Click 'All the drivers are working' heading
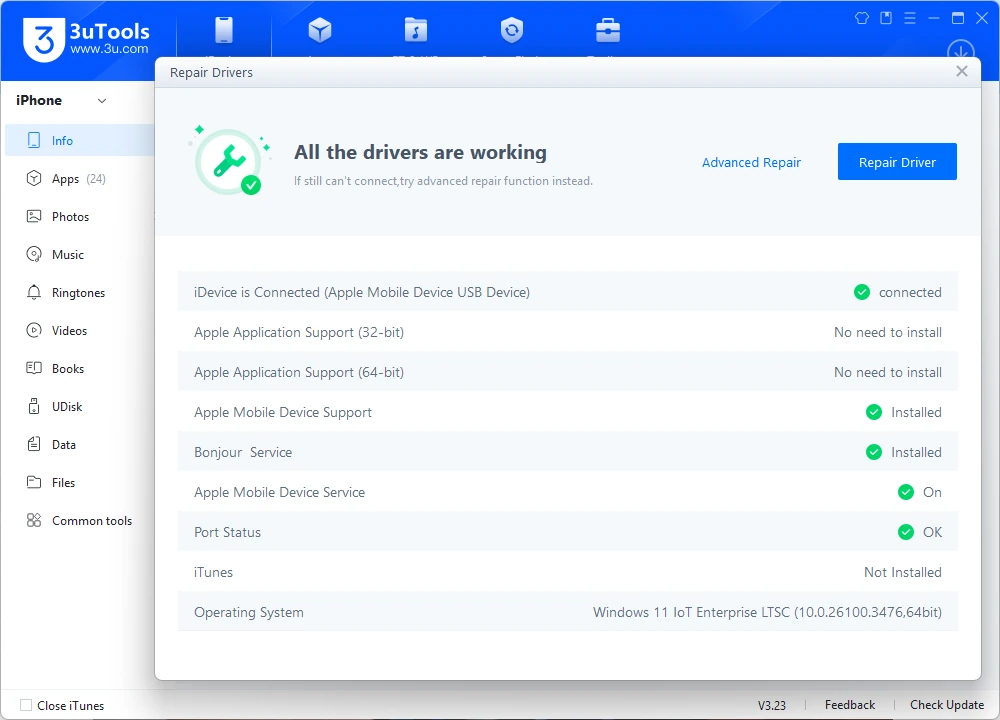Screen dimensions: 1000x720 coord(420,152)
